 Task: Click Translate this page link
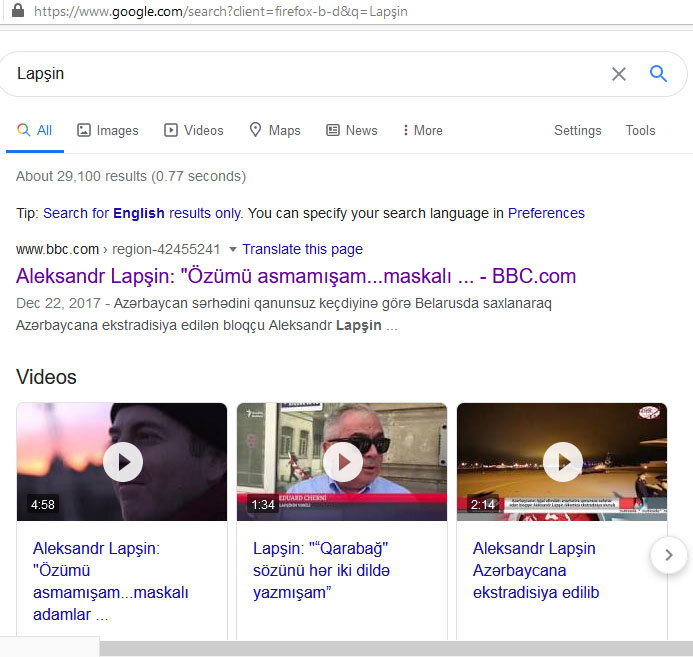[302, 249]
